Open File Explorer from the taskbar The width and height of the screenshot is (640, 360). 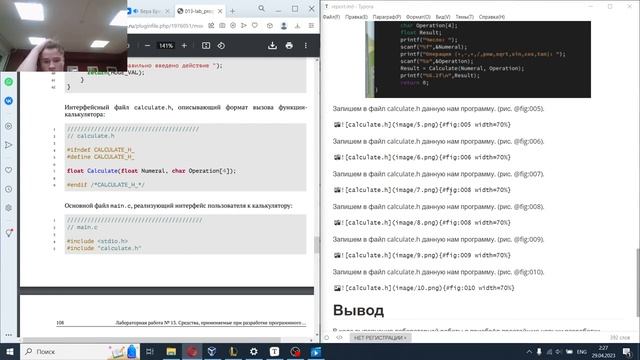coord(171,351)
